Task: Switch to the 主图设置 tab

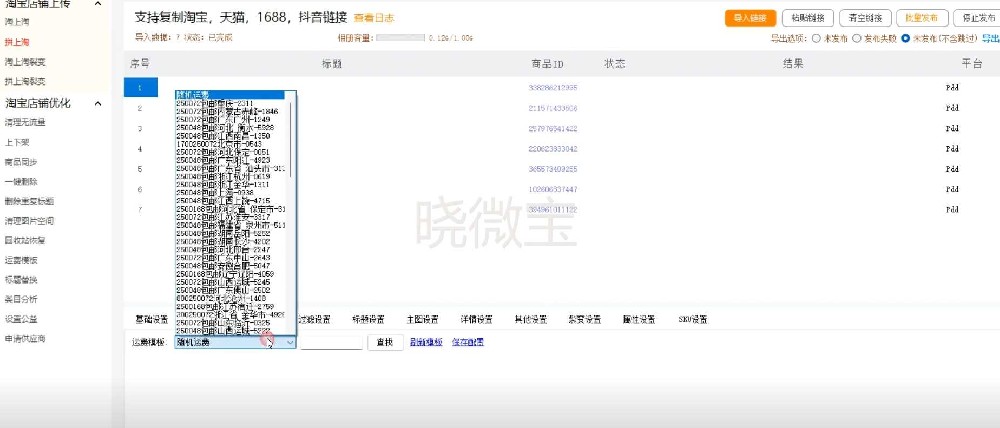Action: tap(422, 320)
